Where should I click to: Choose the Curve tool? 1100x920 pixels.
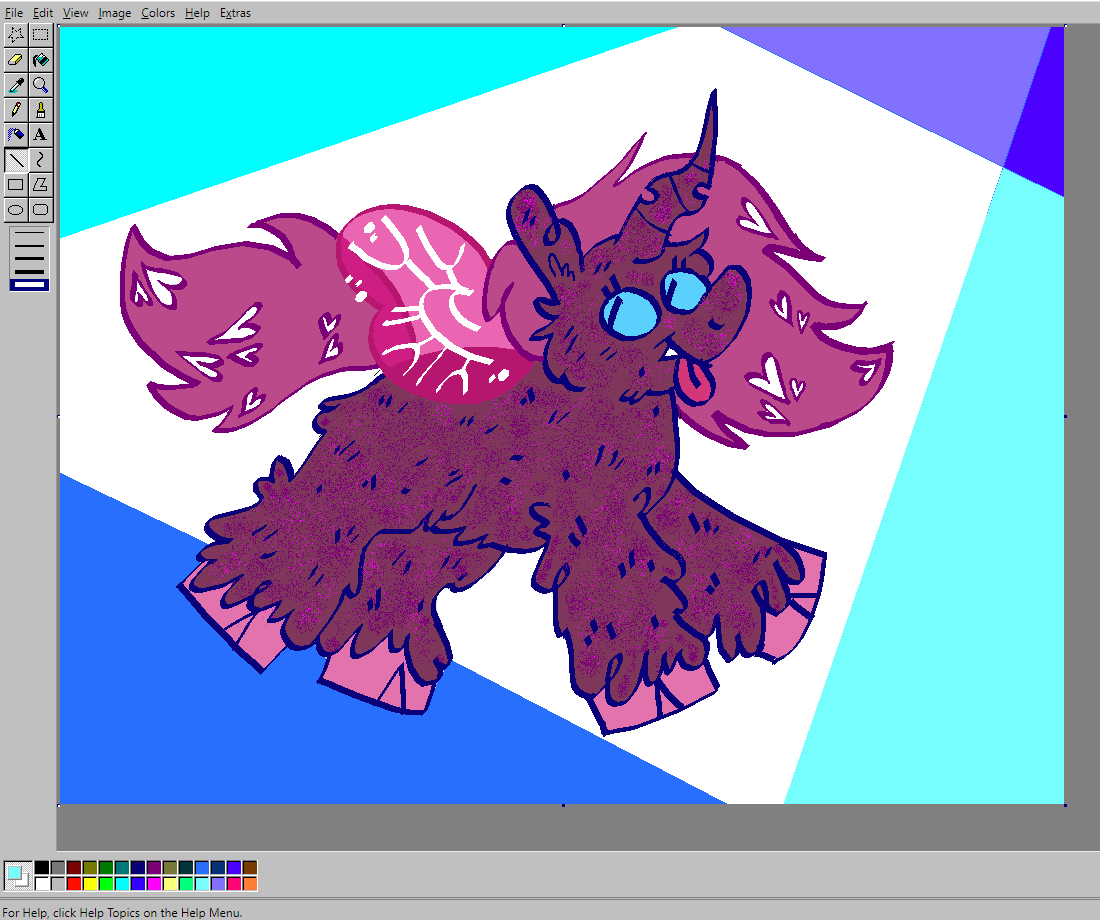pyautogui.click(x=41, y=160)
